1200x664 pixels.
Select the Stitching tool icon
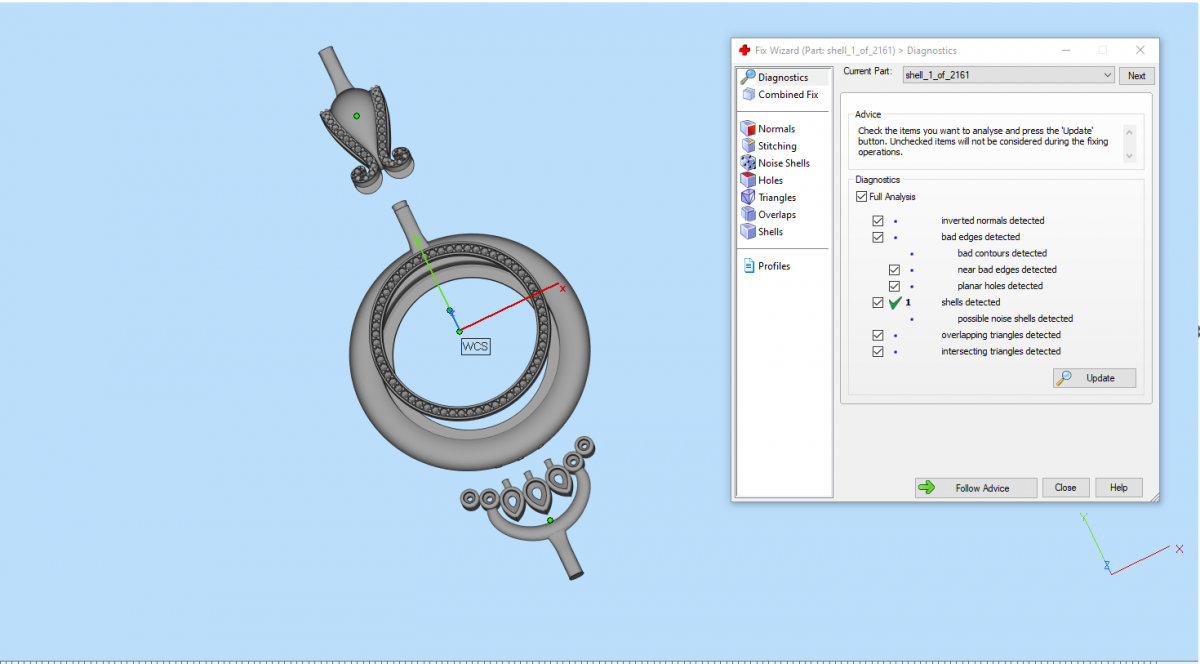click(748, 146)
